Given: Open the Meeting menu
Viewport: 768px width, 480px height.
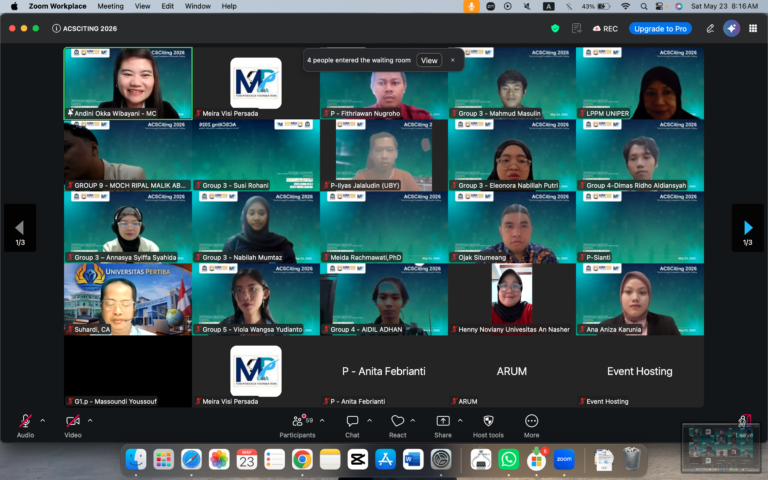Looking at the screenshot, I should pyautogui.click(x=110, y=6).
